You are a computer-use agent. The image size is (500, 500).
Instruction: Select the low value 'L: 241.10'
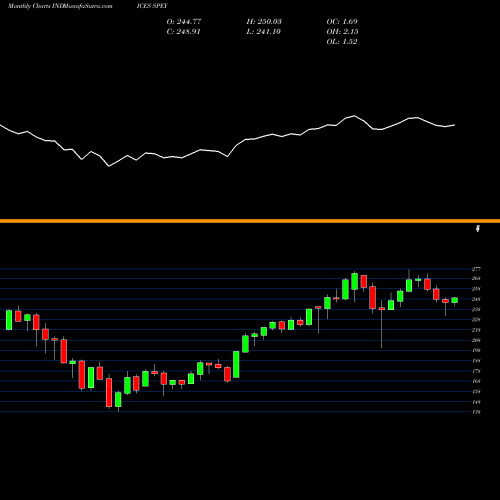pos(263,31)
